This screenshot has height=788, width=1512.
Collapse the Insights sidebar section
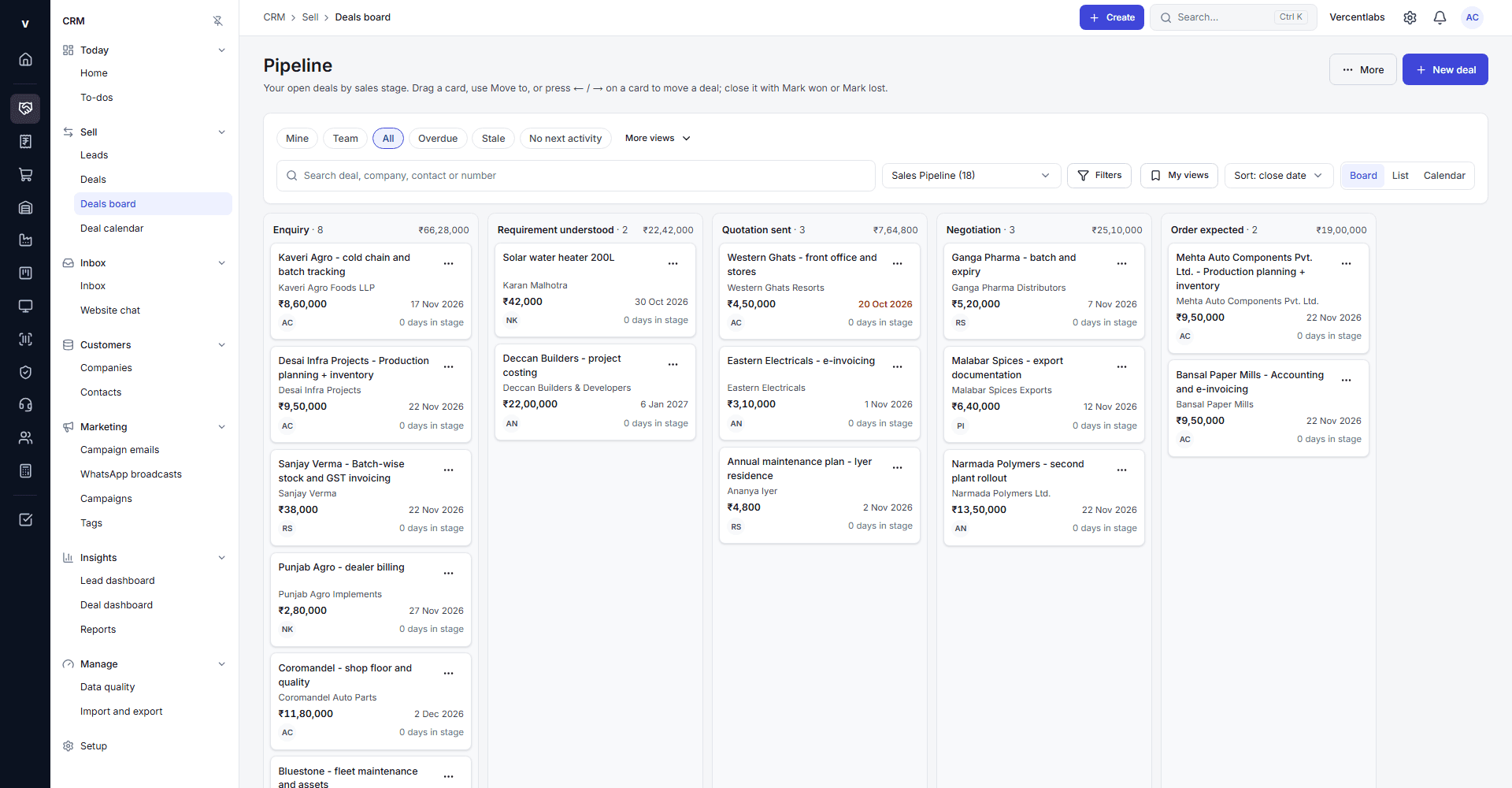click(x=221, y=558)
